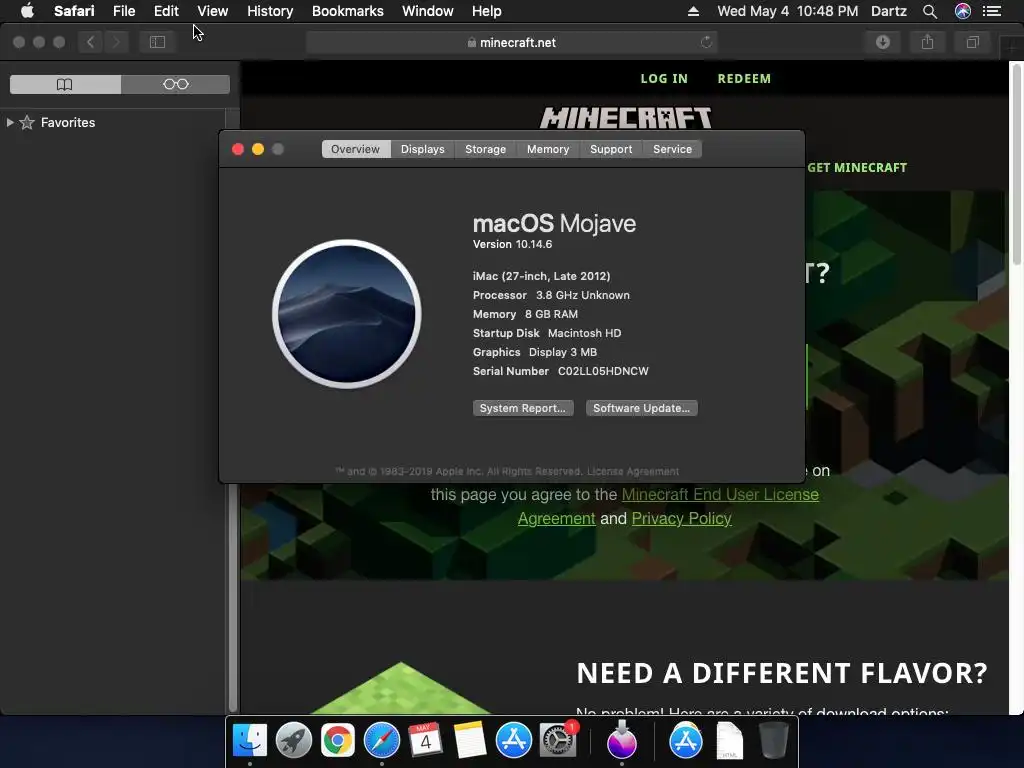
Task: Select the Overview tab in About This Mac
Action: point(355,149)
